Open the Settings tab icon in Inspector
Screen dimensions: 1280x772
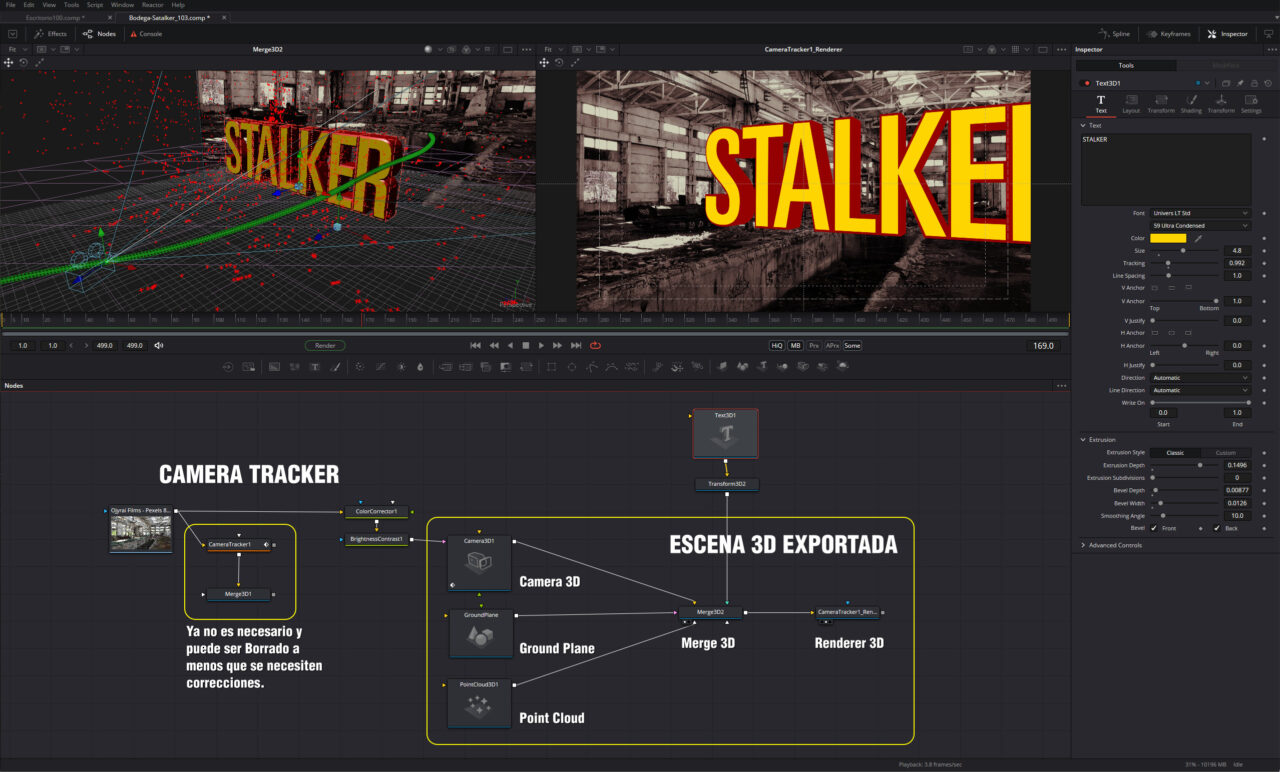point(1251,103)
